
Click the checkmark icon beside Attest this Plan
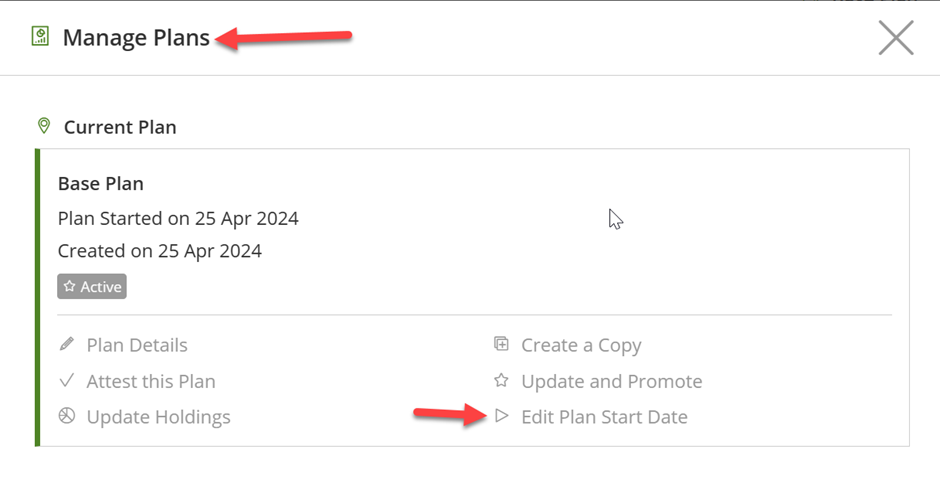point(67,381)
